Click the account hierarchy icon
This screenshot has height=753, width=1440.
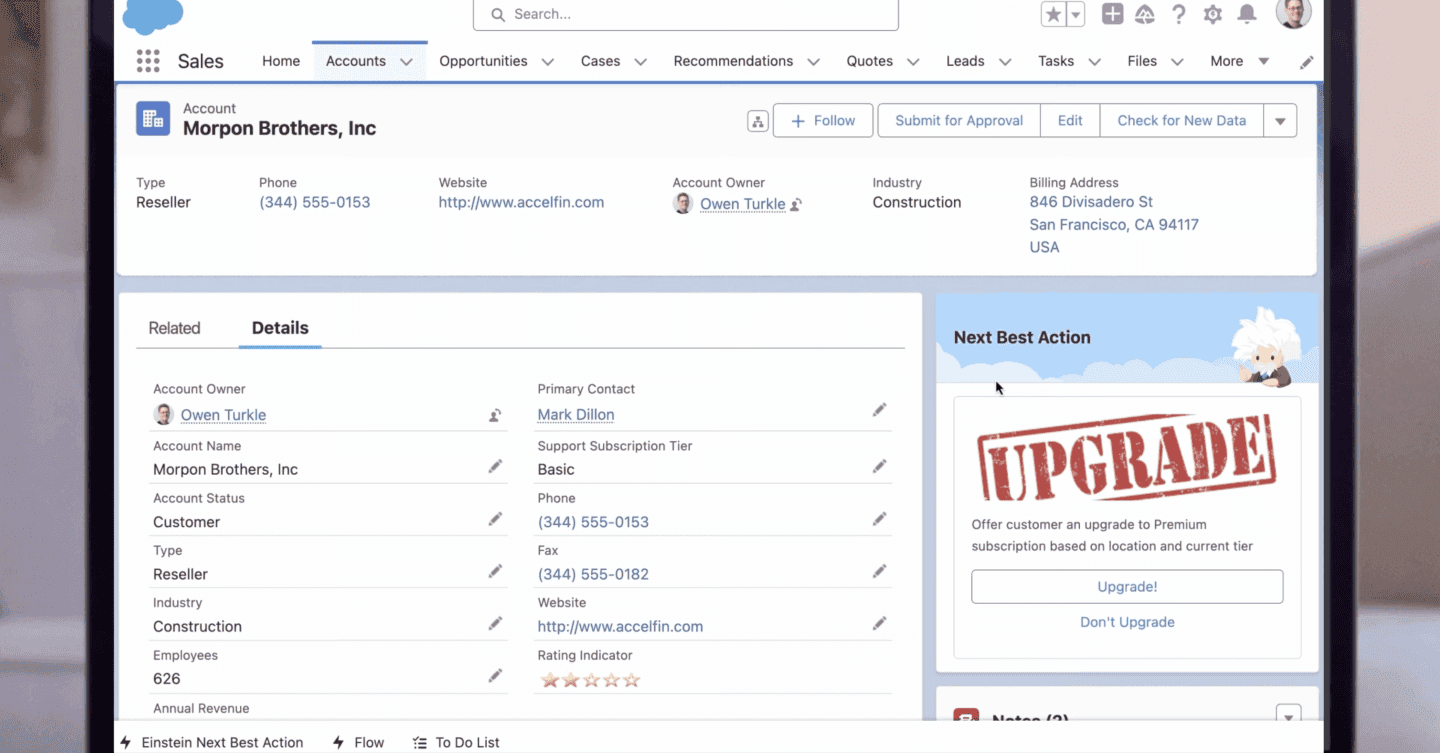coord(758,121)
